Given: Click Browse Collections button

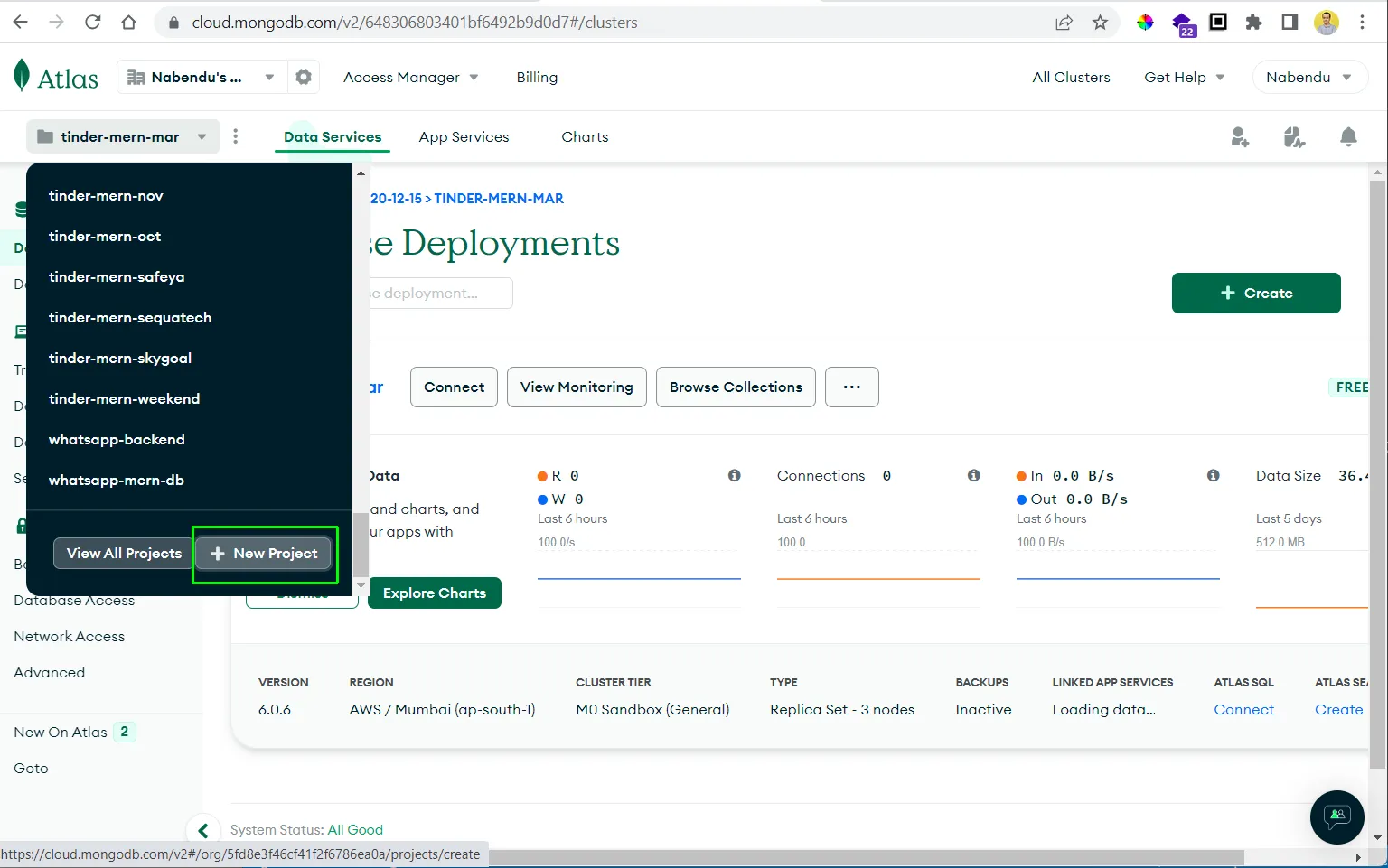Looking at the screenshot, I should pos(736,387).
